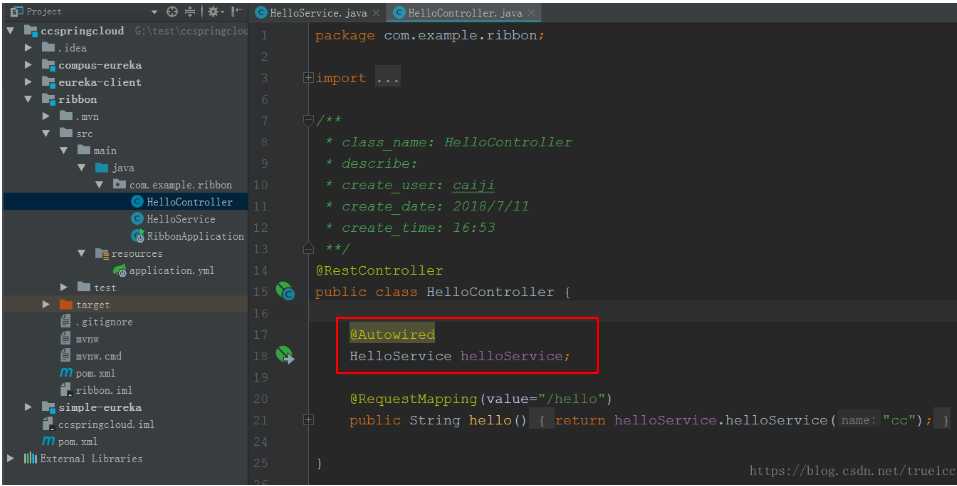The width and height of the screenshot is (957, 486).
Task: Click the eureka-client module folder icon
Action: [x=48, y=82]
